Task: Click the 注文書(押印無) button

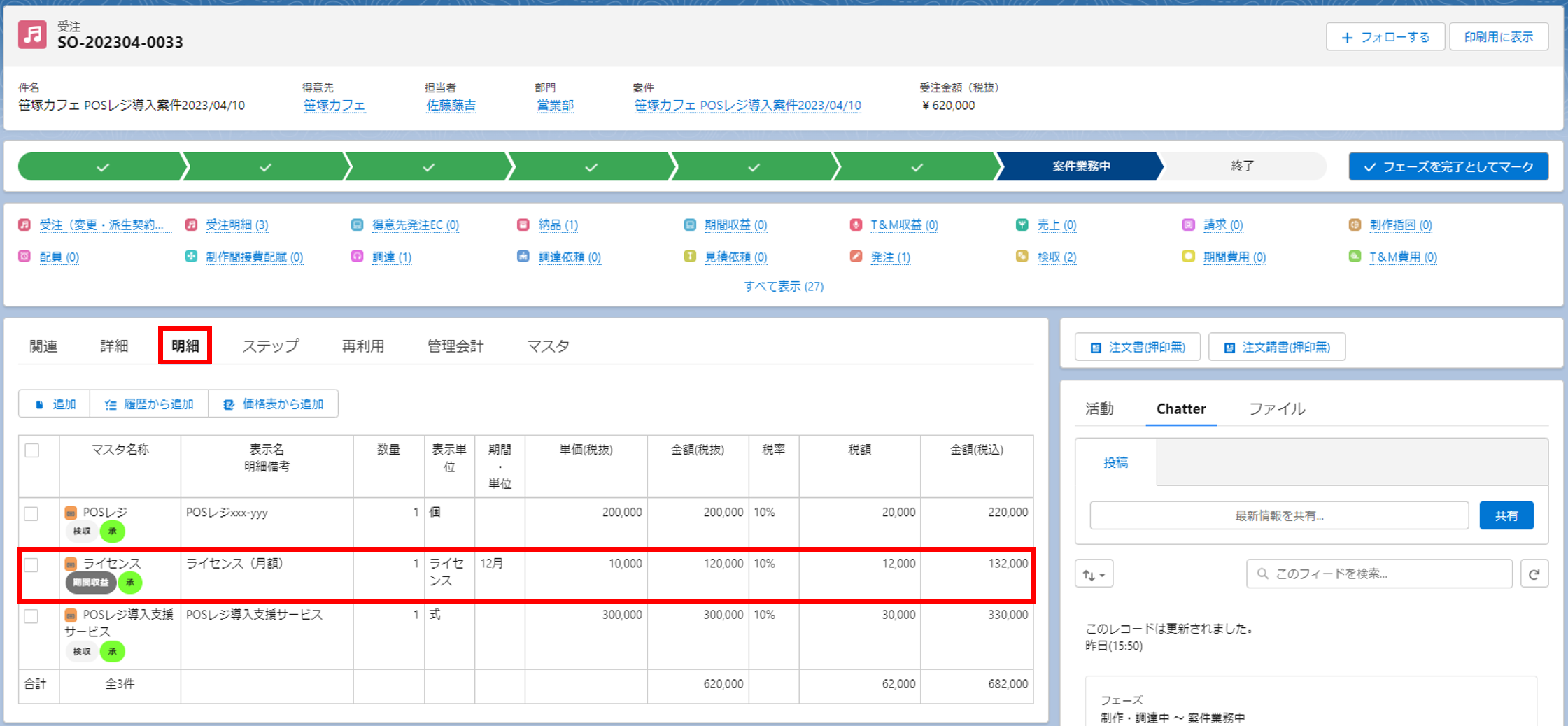Action: [x=1138, y=347]
